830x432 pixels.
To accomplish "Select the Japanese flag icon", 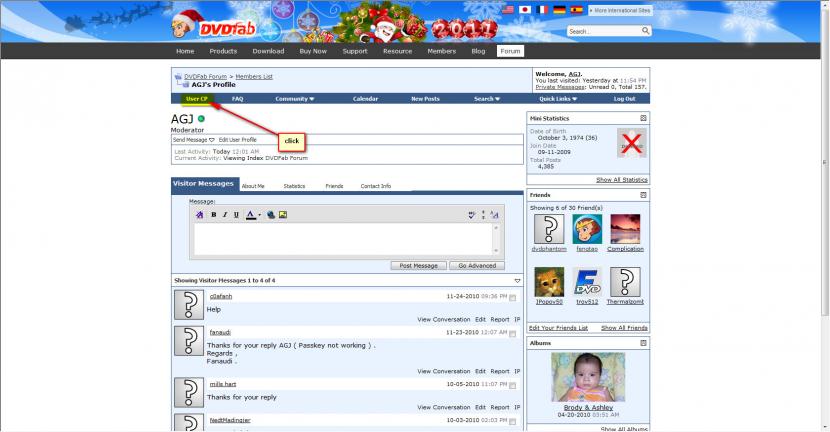I will (x=526, y=9).
